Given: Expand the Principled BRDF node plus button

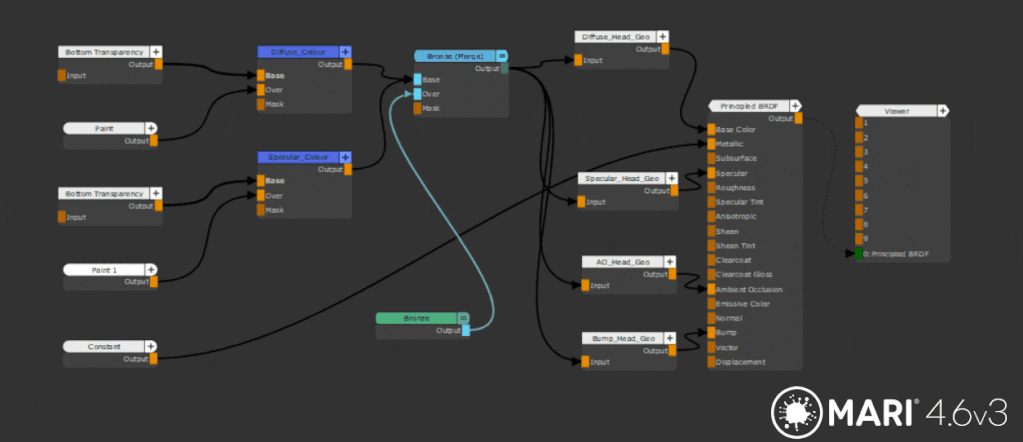Looking at the screenshot, I should pos(797,105).
